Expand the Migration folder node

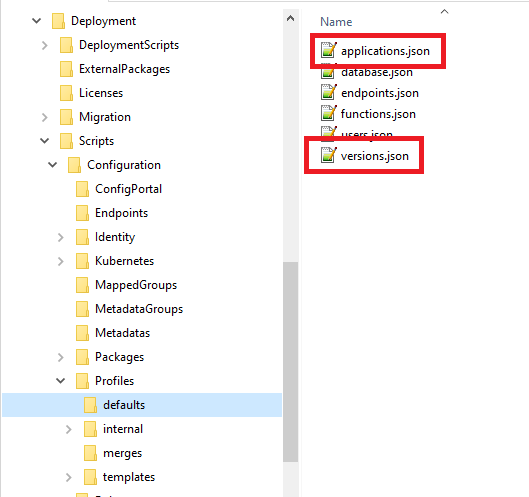[x=45, y=117]
